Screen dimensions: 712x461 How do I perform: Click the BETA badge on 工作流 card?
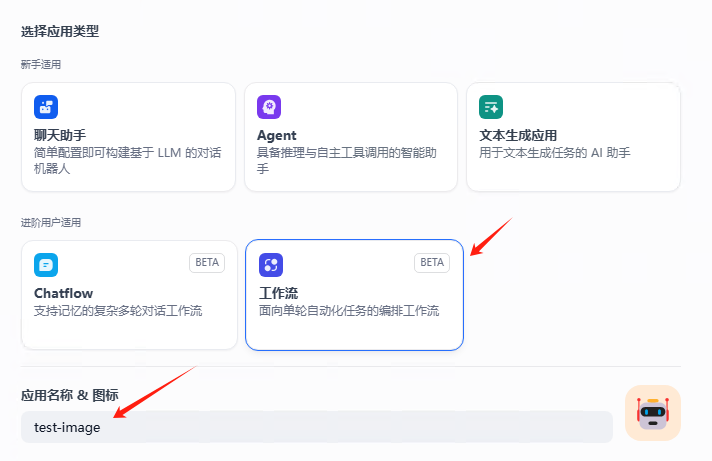click(x=432, y=263)
